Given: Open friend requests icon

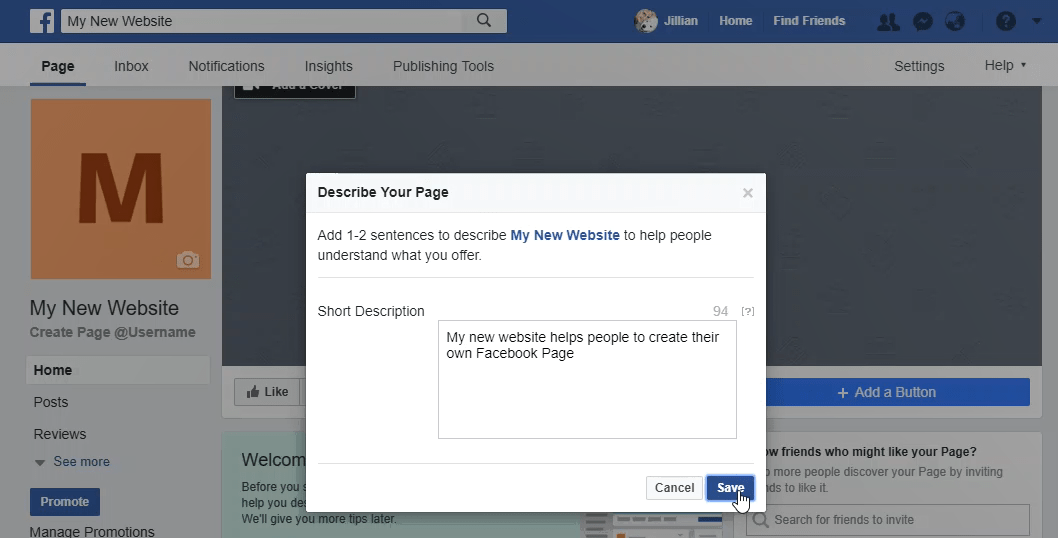Looking at the screenshot, I should point(888,22).
